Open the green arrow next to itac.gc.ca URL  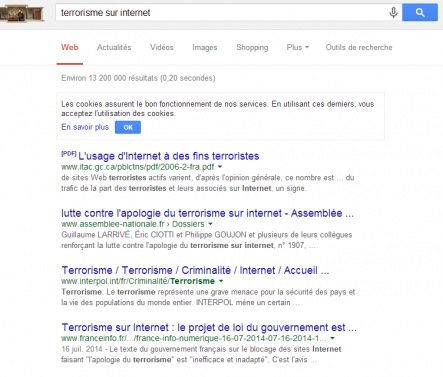[x=220, y=167]
